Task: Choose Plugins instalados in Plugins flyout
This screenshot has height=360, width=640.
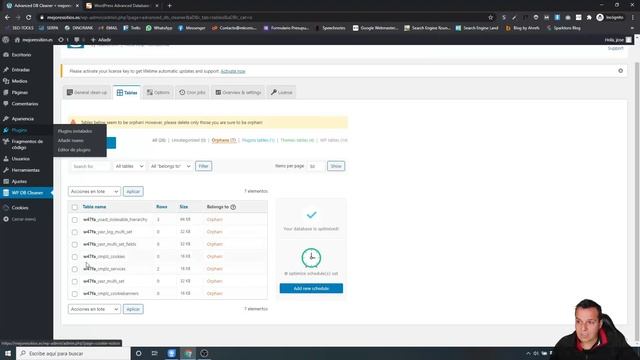Action: point(75,131)
